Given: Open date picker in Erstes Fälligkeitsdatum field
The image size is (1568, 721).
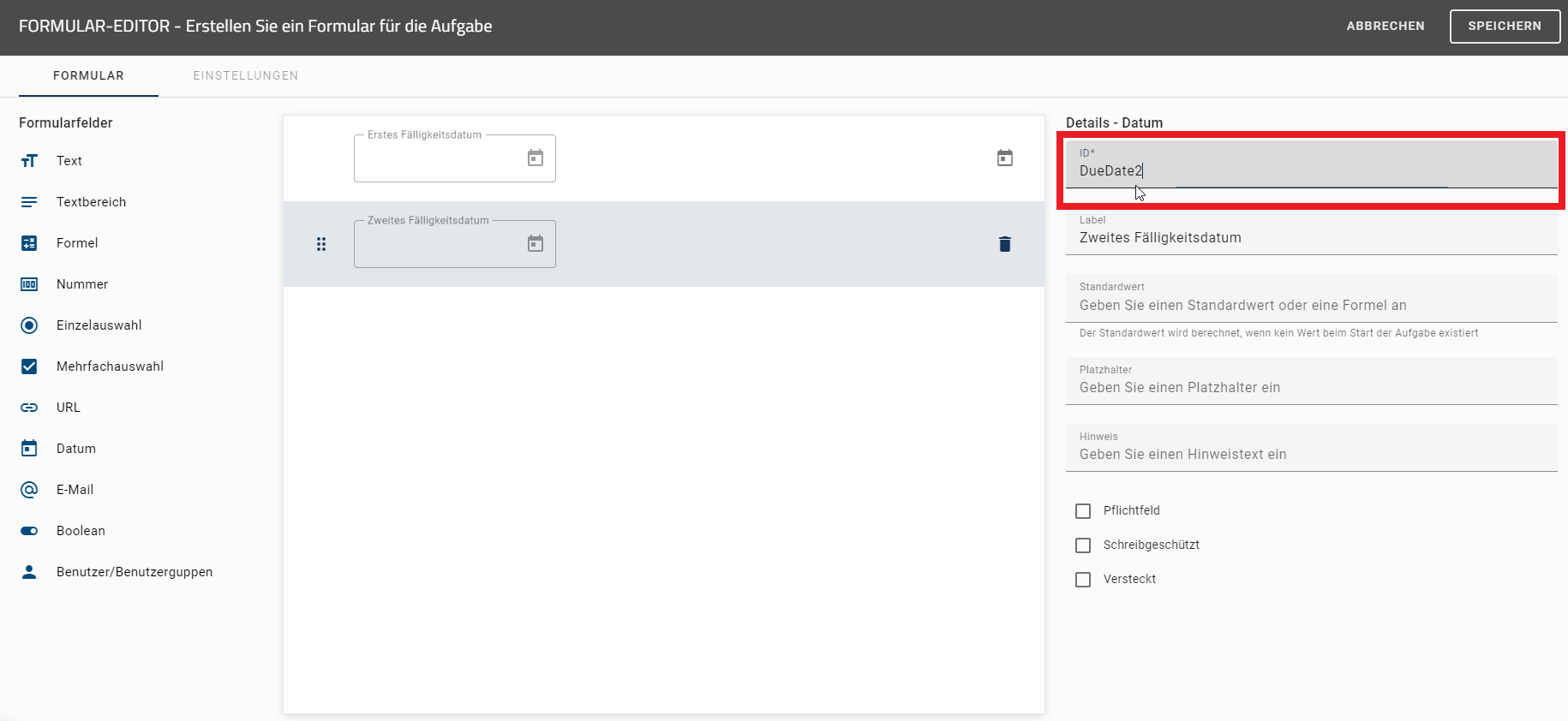Looking at the screenshot, I should [536, 158].
